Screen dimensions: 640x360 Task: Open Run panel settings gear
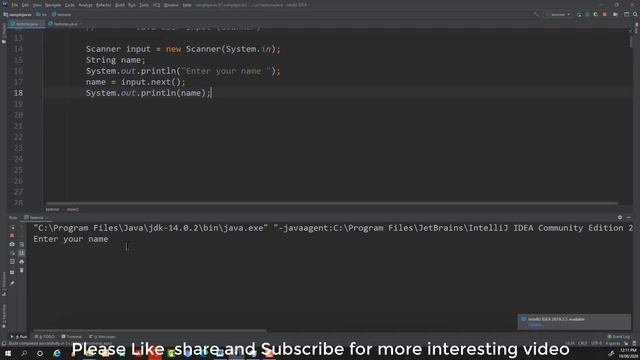[620, 218]
